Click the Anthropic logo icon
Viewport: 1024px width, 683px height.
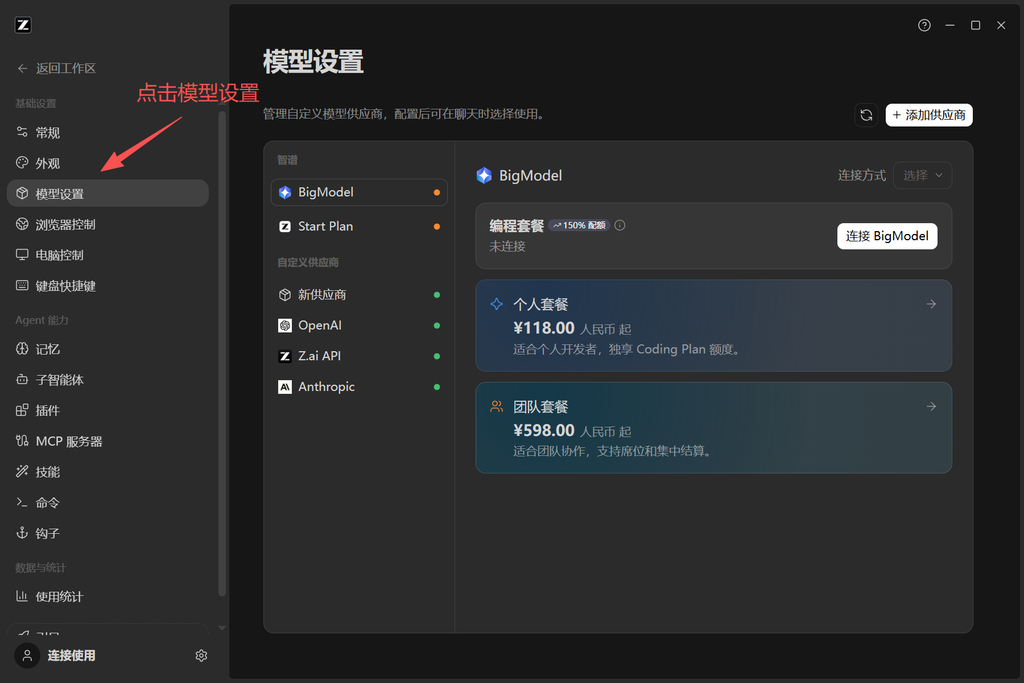pyautogui.click(x=285, y=387)
